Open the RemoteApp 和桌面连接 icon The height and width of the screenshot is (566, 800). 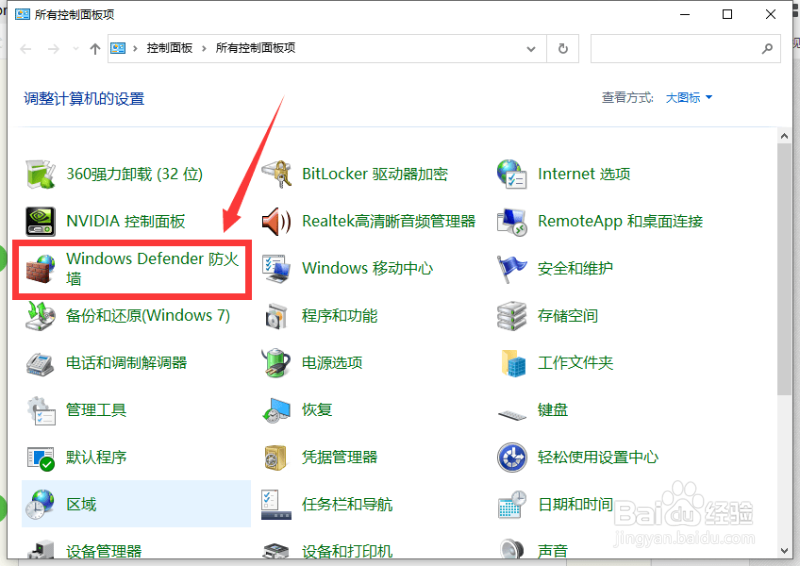pyautogui.click(x=512, y=221)
